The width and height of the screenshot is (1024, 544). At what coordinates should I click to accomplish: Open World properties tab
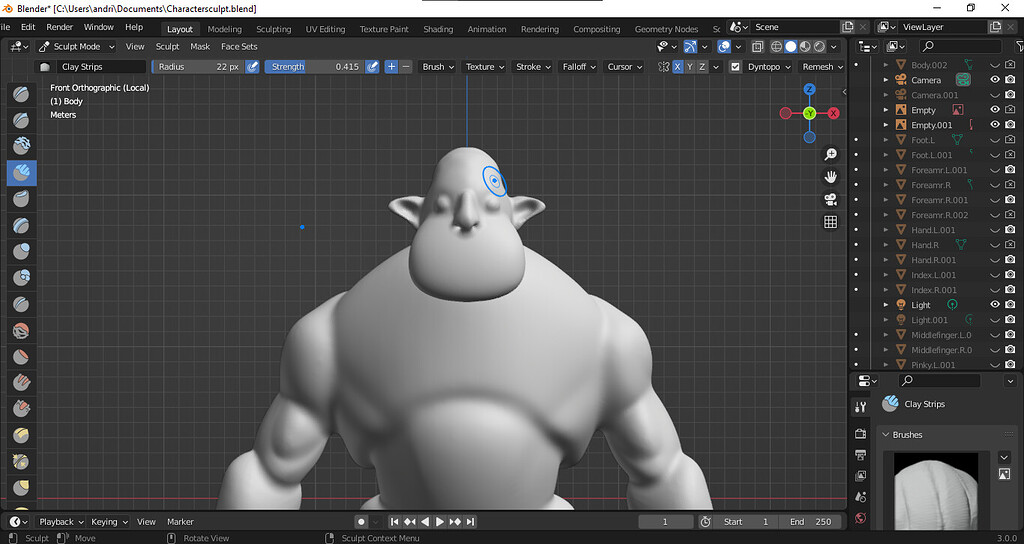point(861,519)
